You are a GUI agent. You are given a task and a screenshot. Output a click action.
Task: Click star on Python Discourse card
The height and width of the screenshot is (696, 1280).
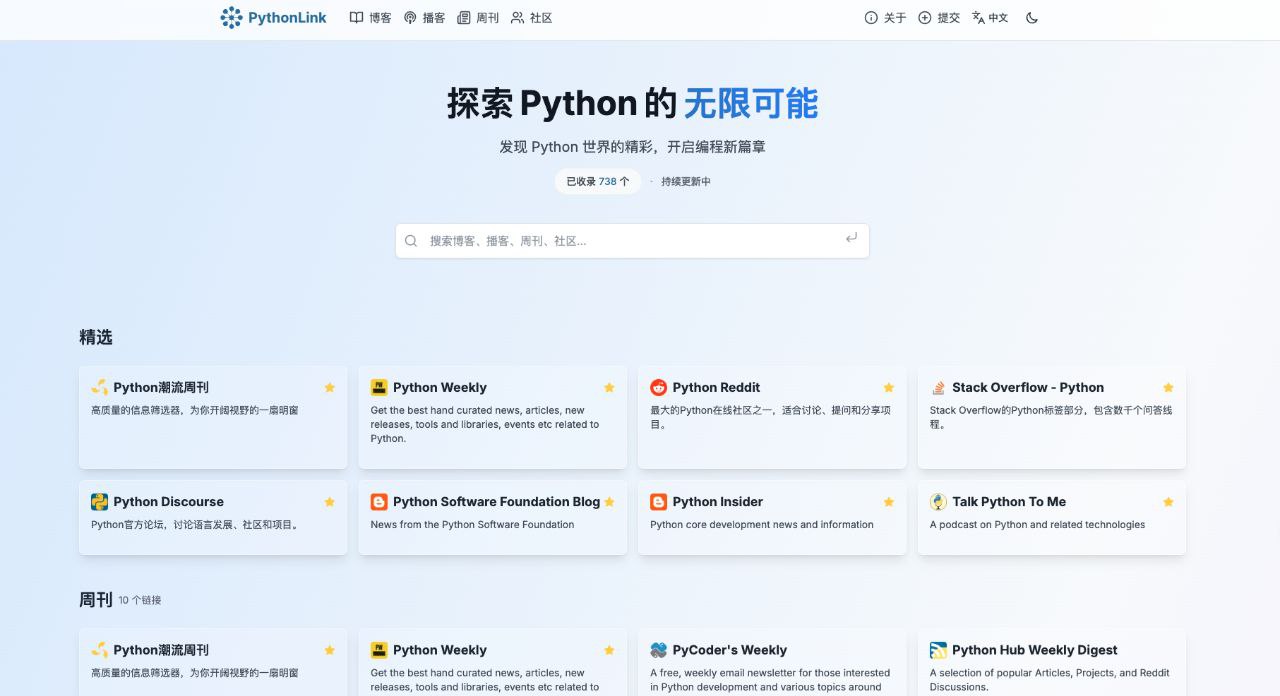click(x=329, y=502)
